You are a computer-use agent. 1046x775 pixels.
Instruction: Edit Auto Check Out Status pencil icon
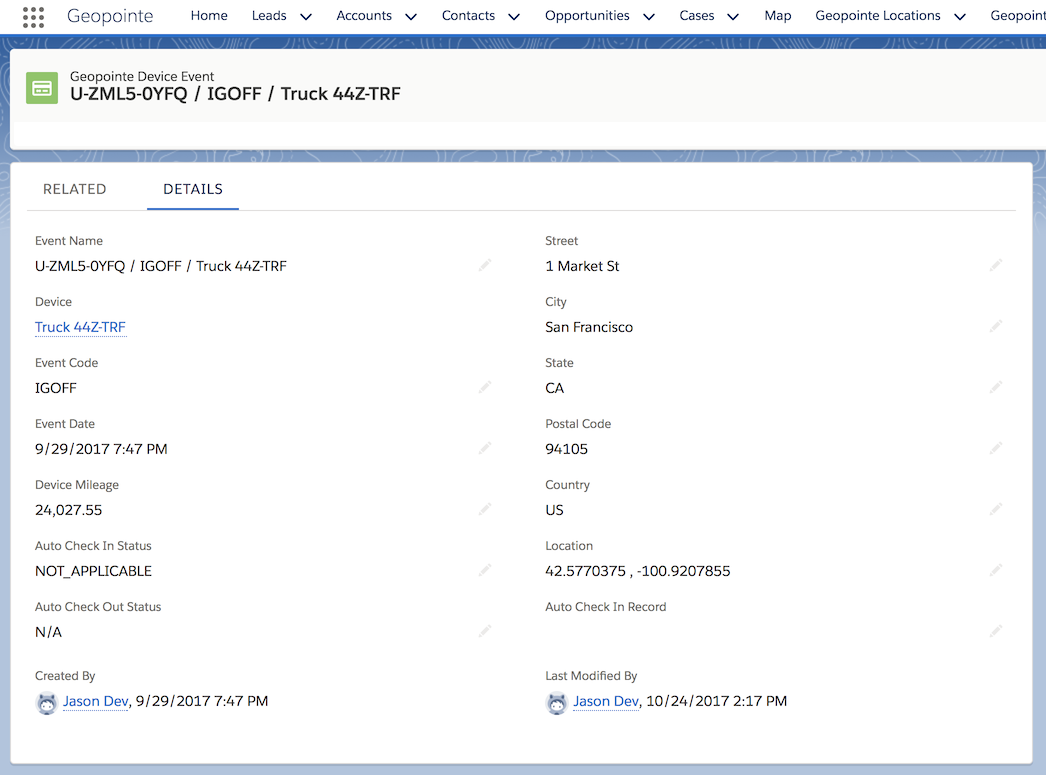[485, 631]
